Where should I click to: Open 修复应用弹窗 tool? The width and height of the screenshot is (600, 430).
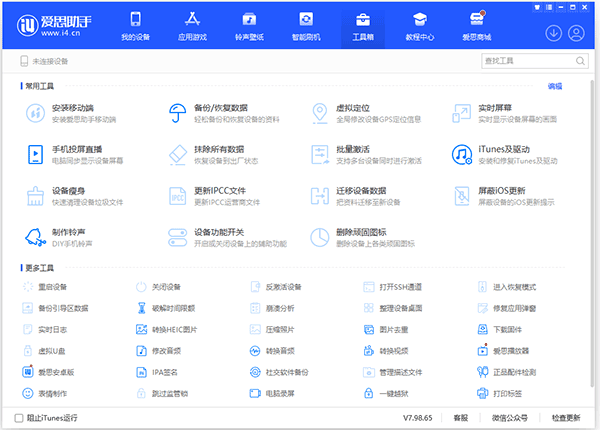[x=507, y=308]
